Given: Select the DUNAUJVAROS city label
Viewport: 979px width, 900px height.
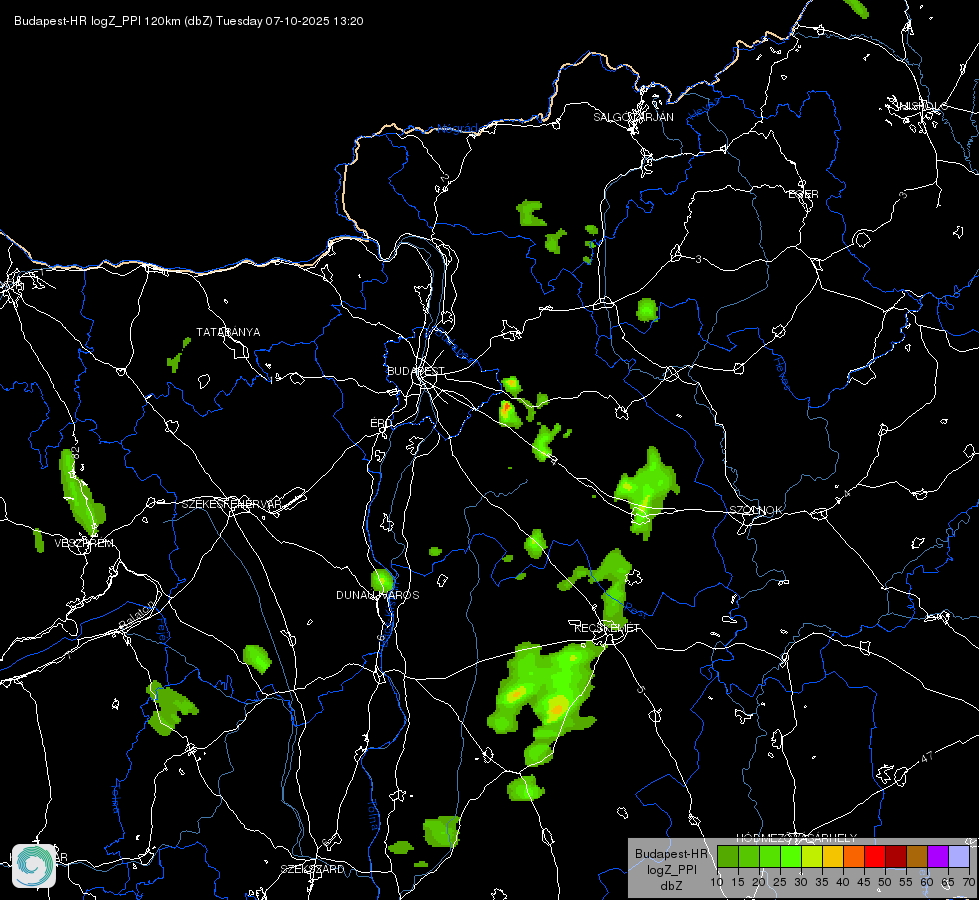Looking at the screenshot, I should 378,595.
